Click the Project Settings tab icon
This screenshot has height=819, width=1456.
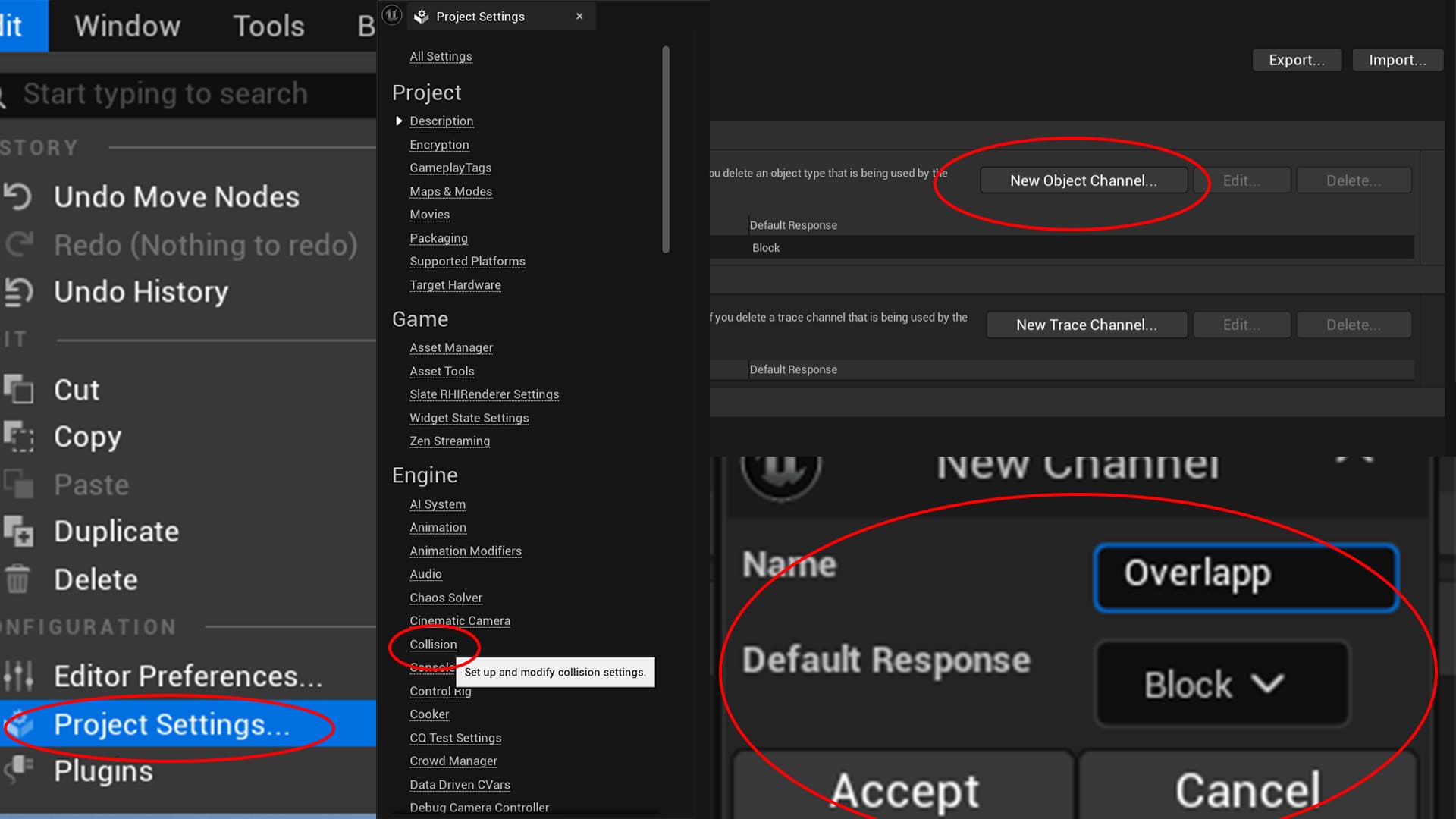(422, 16)
